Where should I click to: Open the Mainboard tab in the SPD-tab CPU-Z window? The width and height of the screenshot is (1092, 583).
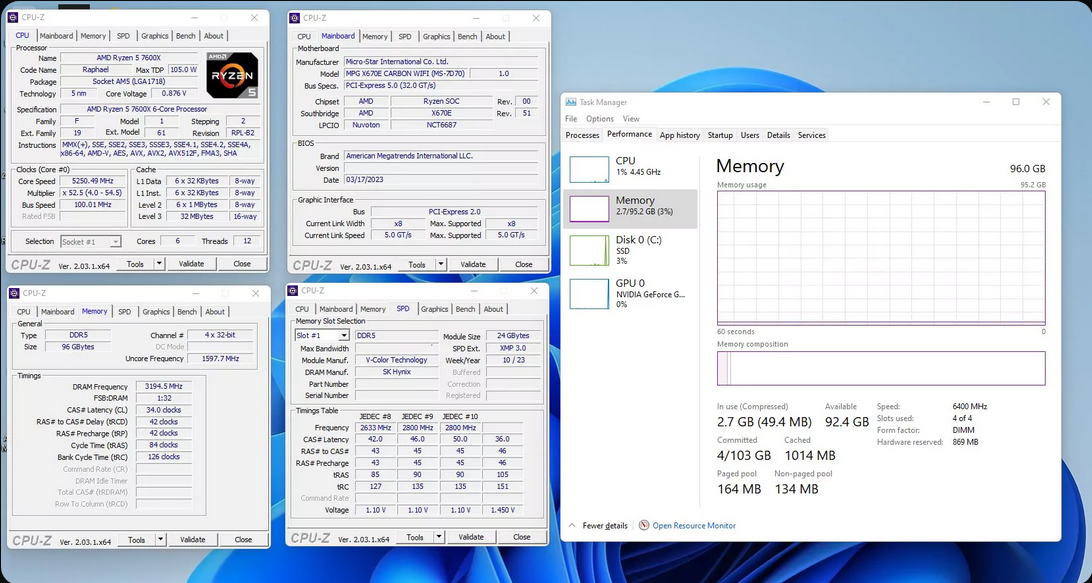click(x=336, y=309)
